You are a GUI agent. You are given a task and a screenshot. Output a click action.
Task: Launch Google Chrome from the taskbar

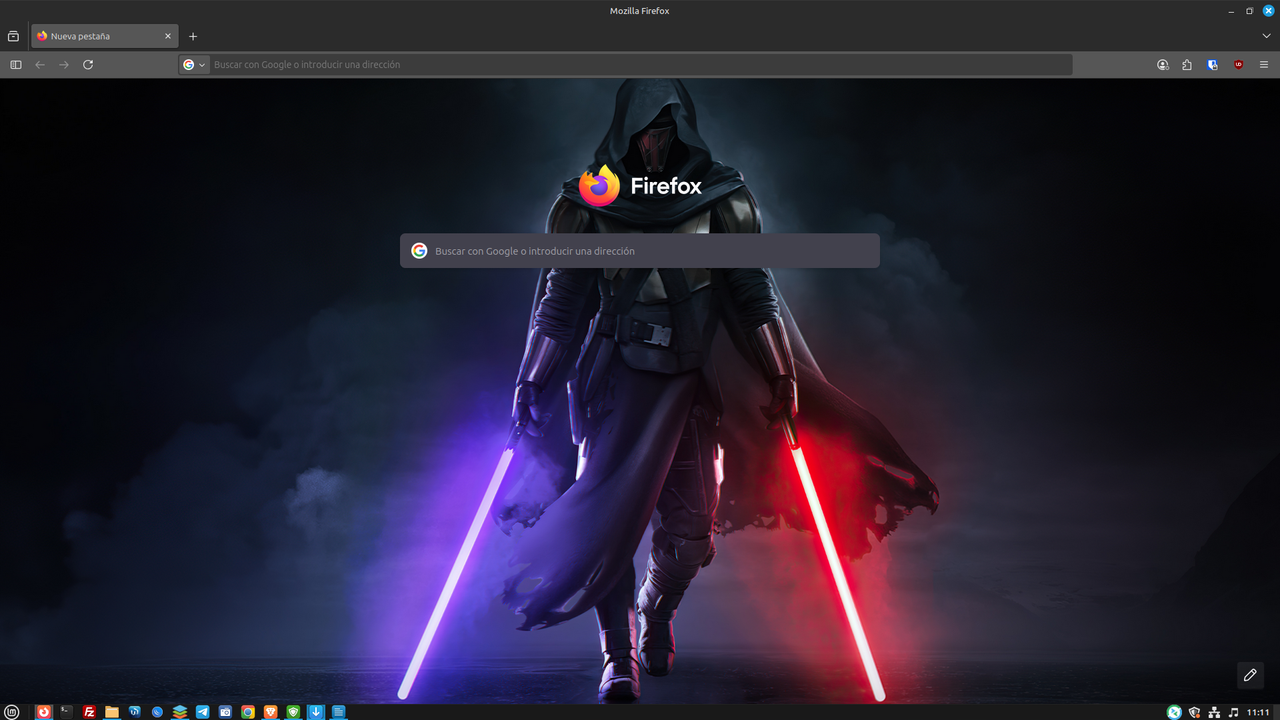click(248, 712)
